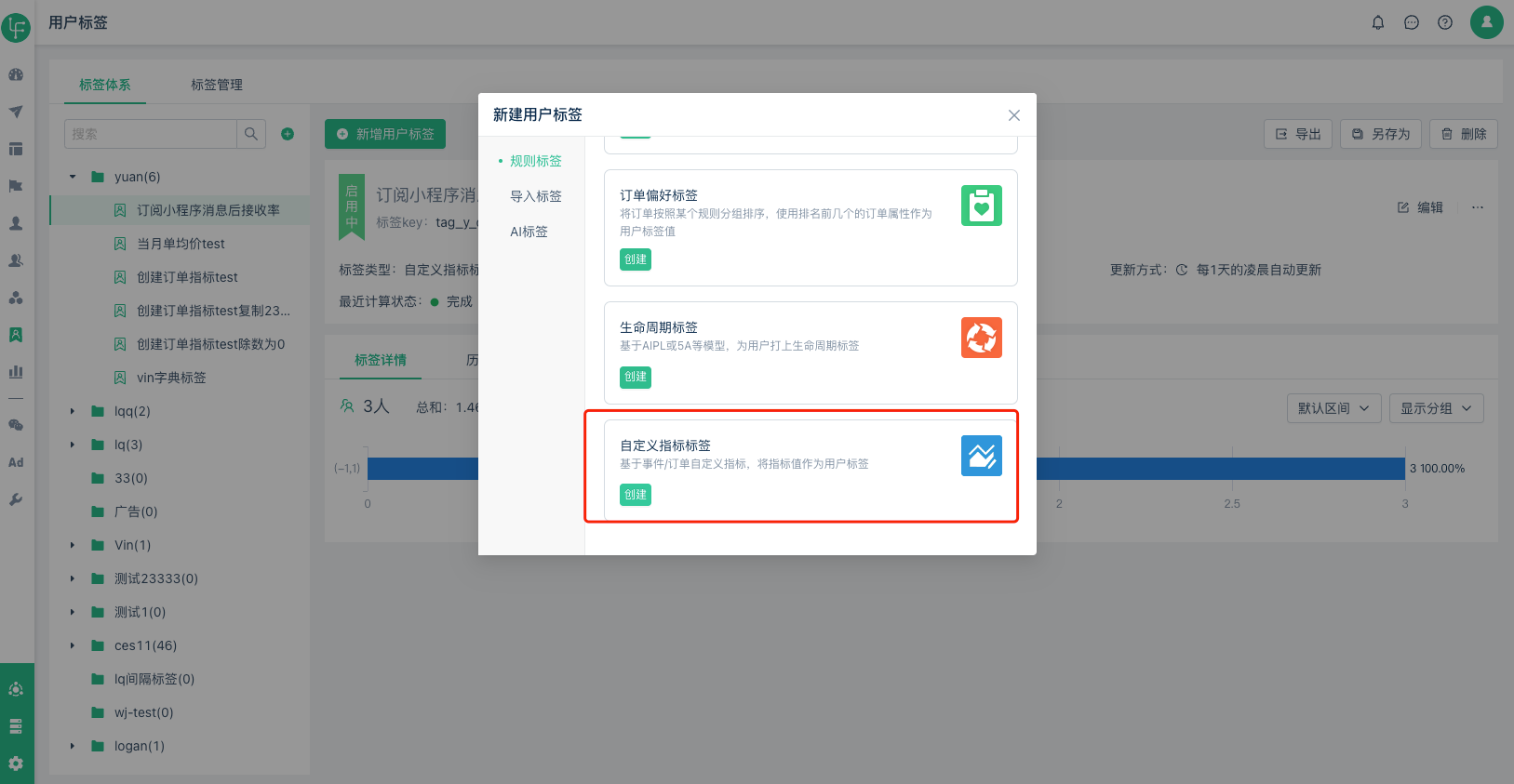Viewport: 1514px width, 784px height.
Task: Select AI标签 in dialog sidebar
Action: tap(529, 232)
